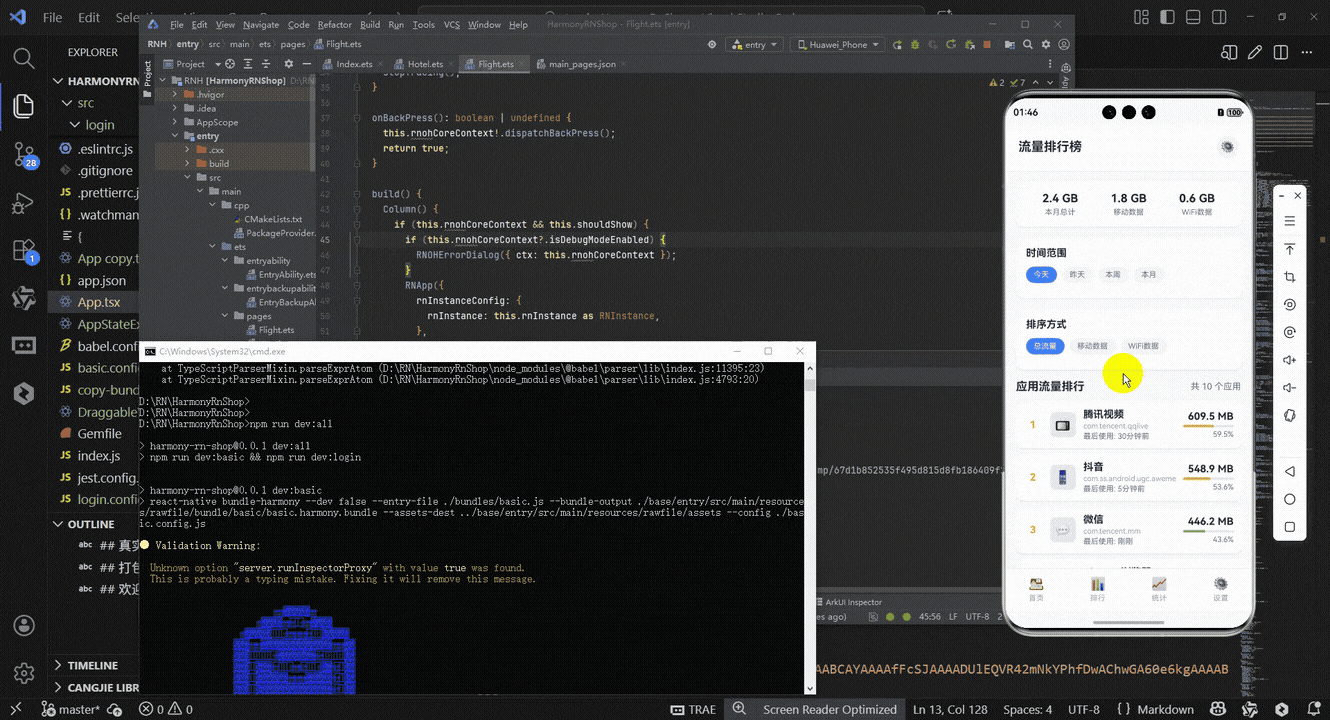Open the Refactor menu in DevEco Studio
This screenshot has height=720, width=1330.
[x=335, y=24]
